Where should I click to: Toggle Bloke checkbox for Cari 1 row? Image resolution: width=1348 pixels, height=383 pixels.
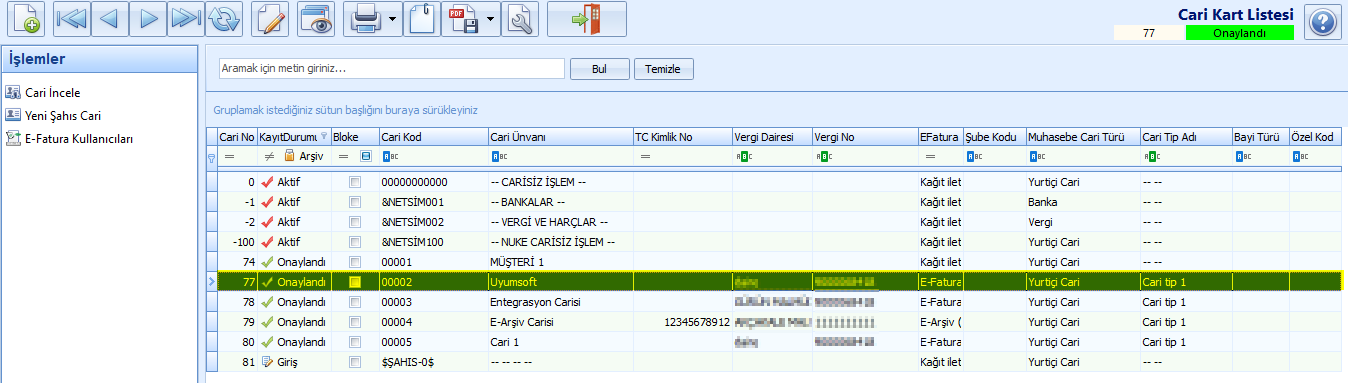pos(354,342)
